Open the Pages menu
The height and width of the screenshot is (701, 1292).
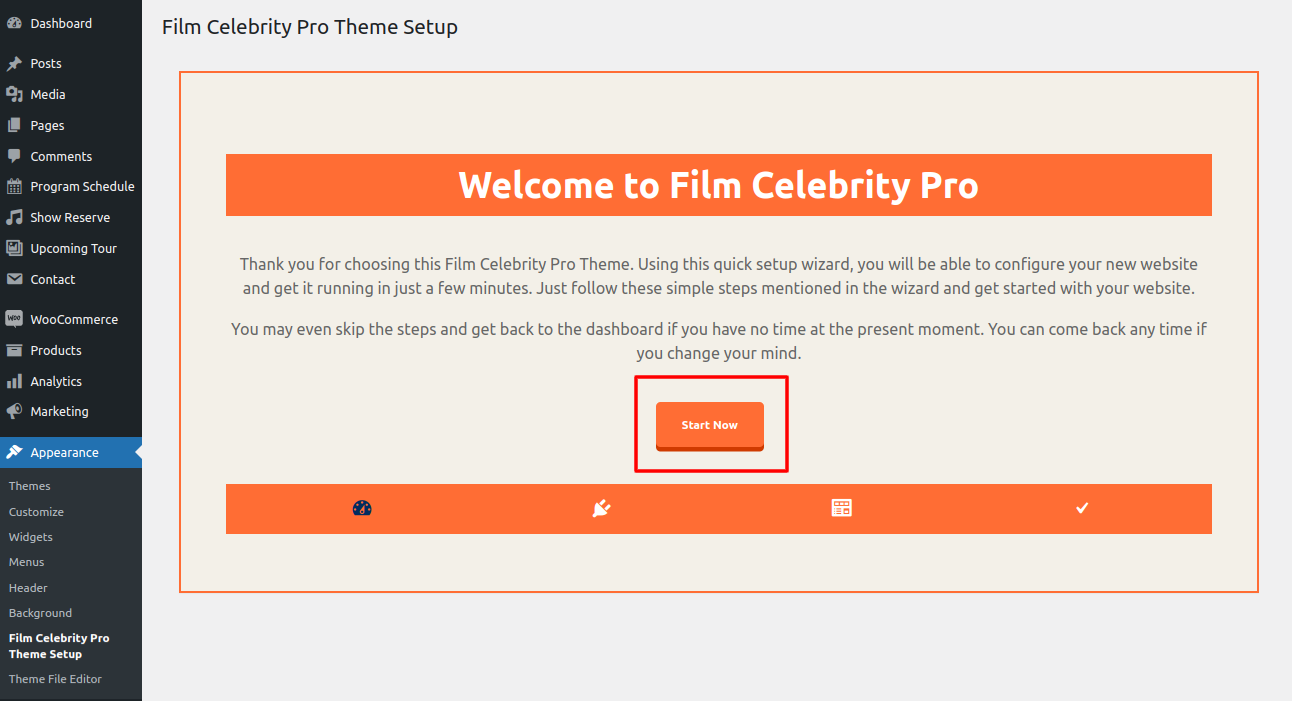click(x=47, y=125)
